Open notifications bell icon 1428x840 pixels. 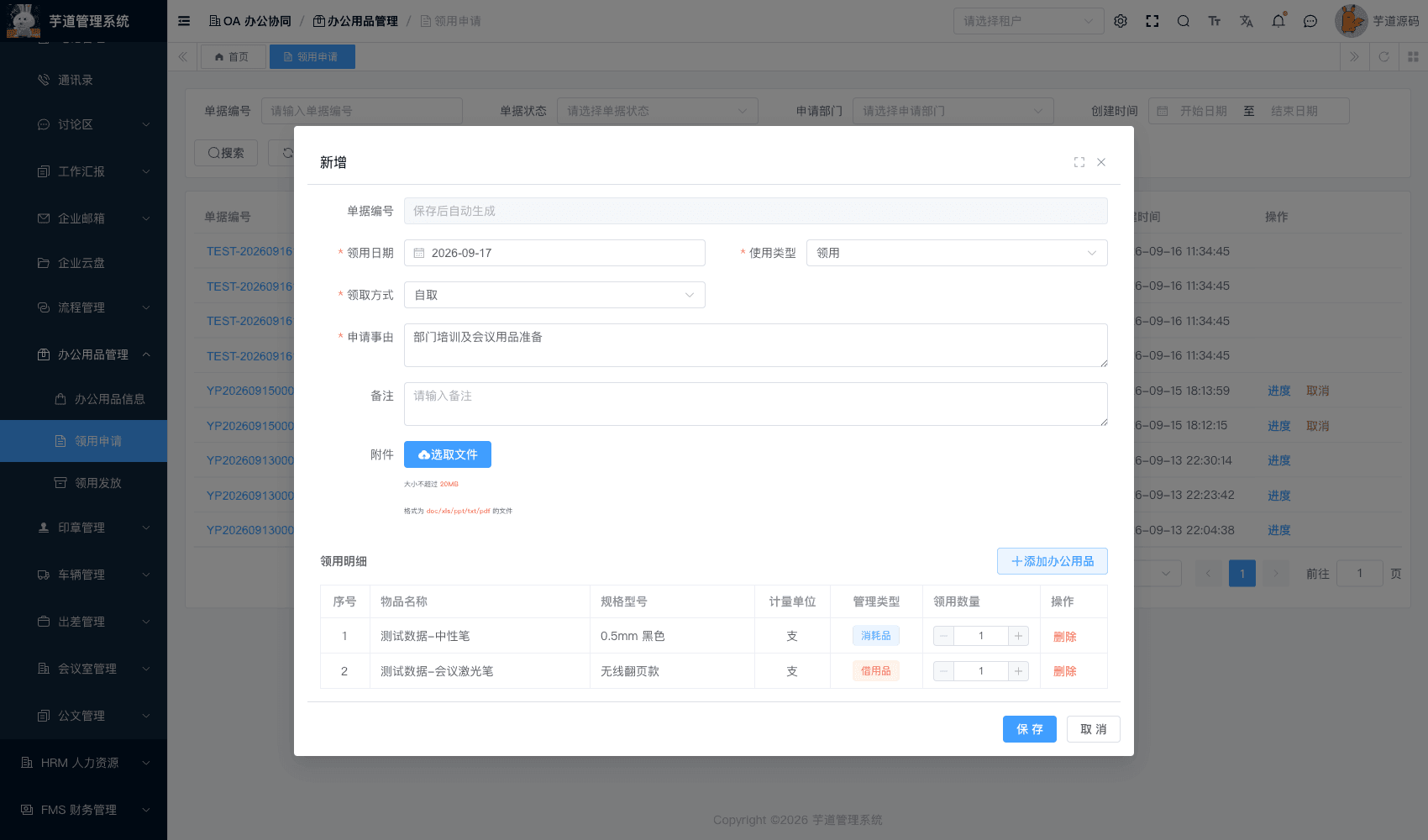[x=1278, y=21]
